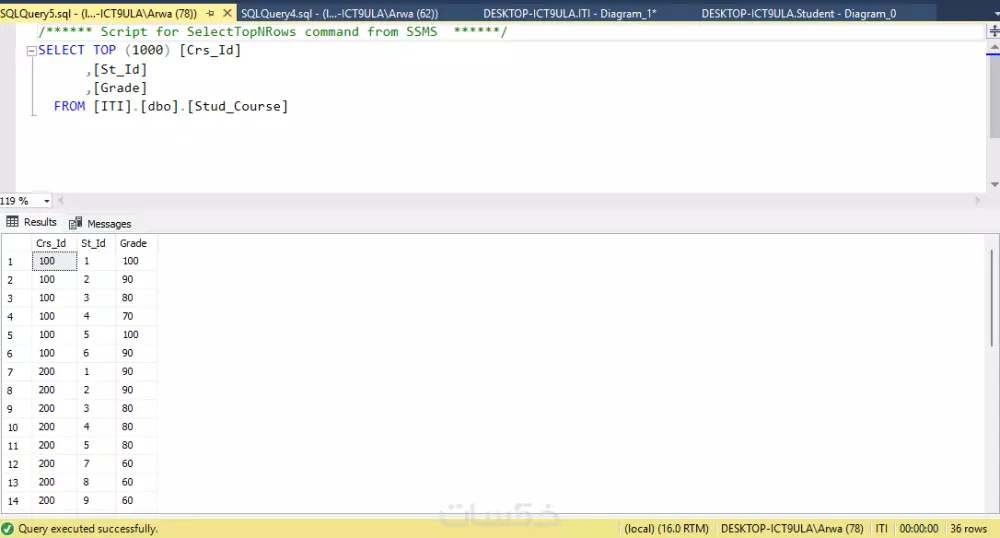Click the Messages tab icon

pos(75,223)
